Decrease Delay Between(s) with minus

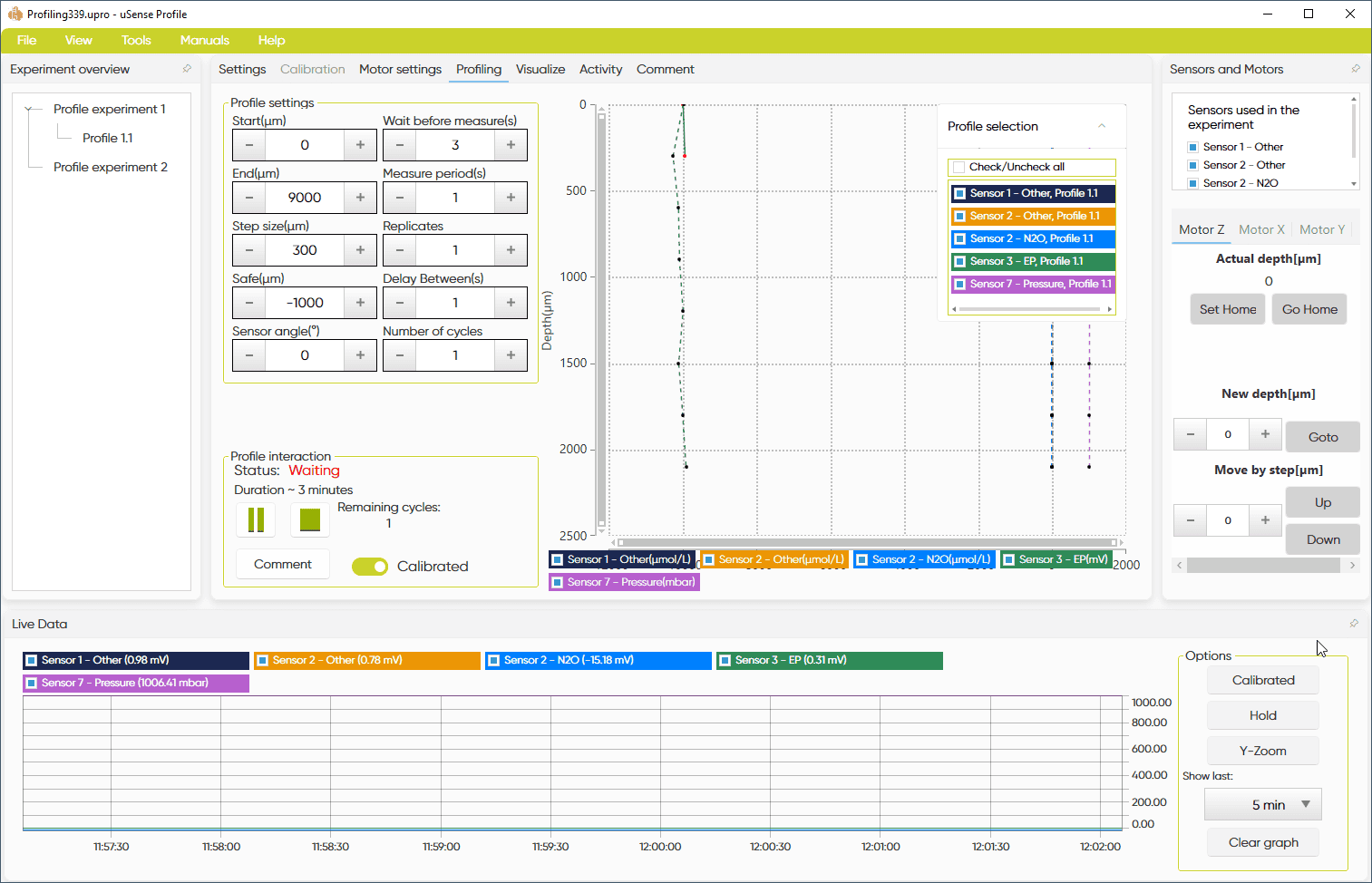[x=399, y=303]
